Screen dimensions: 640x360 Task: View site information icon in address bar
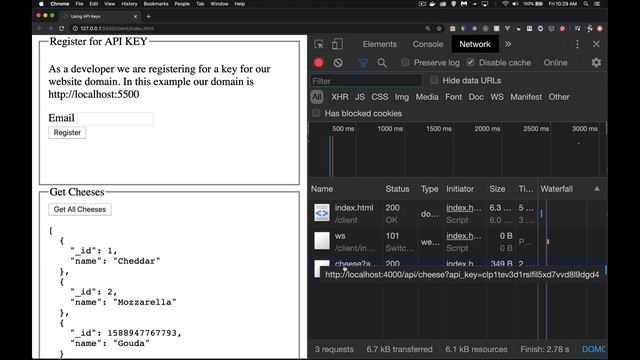[x=75, y=29]
